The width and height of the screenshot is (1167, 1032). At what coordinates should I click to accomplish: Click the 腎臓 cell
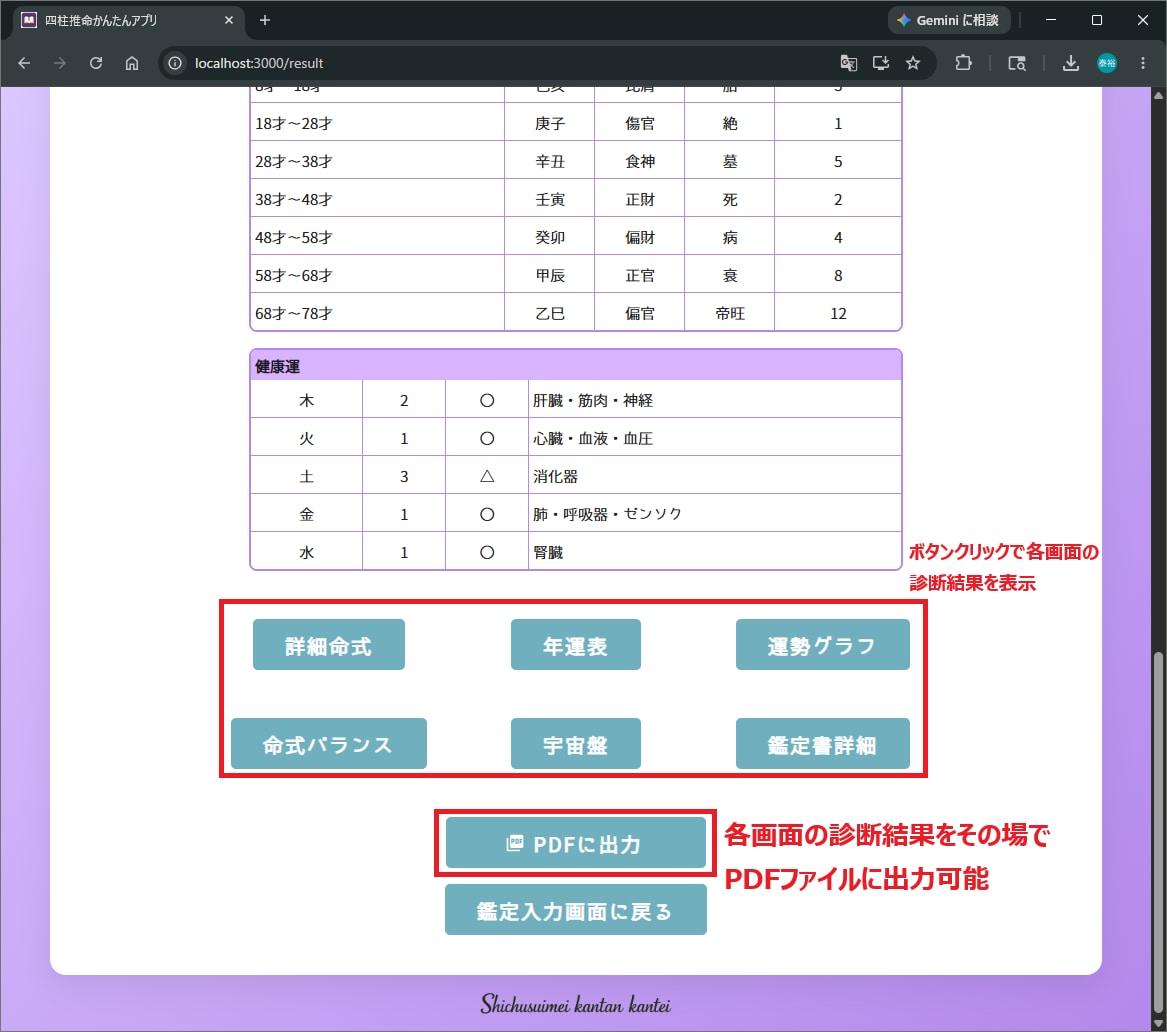click(714, 551)
